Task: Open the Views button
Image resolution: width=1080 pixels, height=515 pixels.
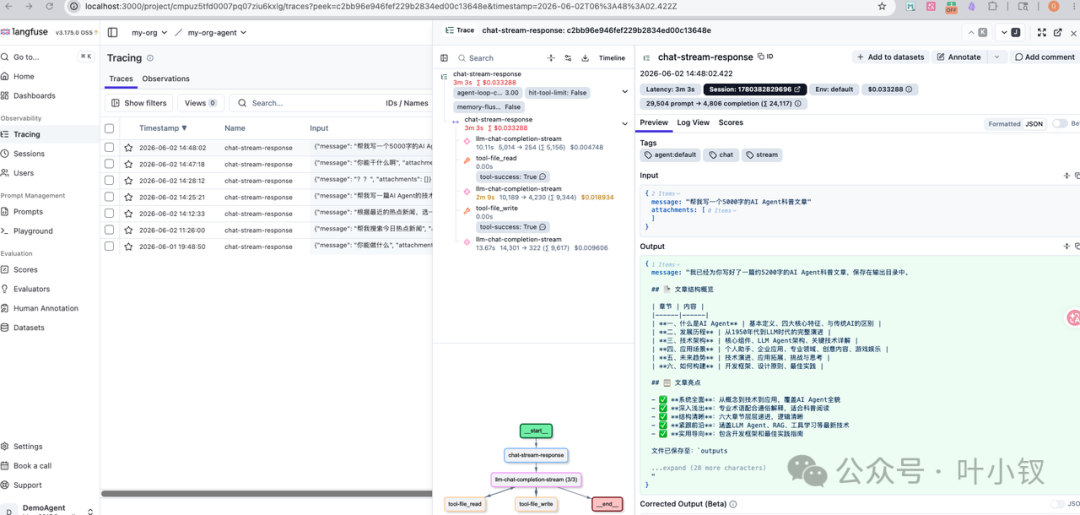Action: click(x=200, y=103)
